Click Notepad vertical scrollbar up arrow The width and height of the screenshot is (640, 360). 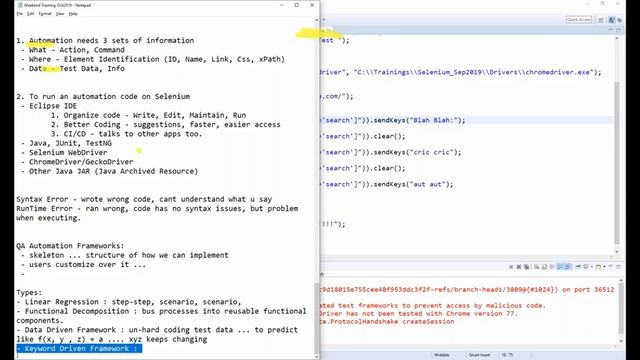tap(317, 20)
